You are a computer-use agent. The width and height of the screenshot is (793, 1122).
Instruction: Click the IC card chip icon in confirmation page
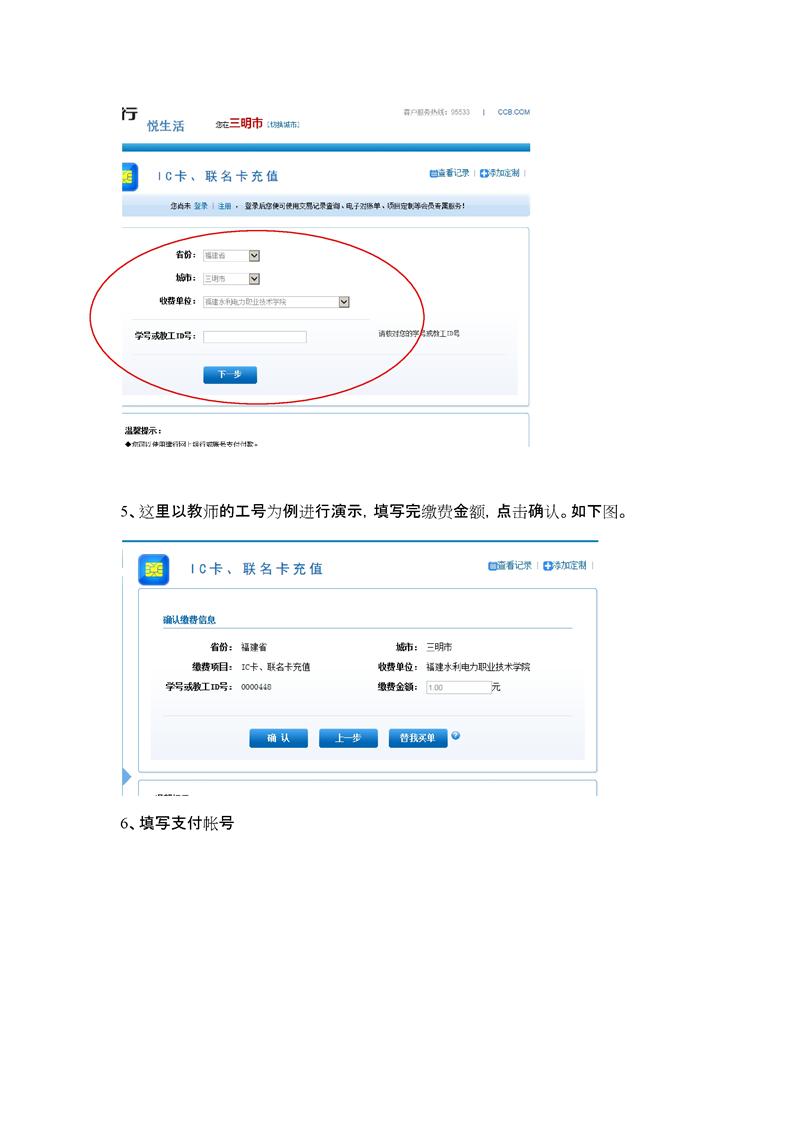pyautogui.click(x=153, y=568)
